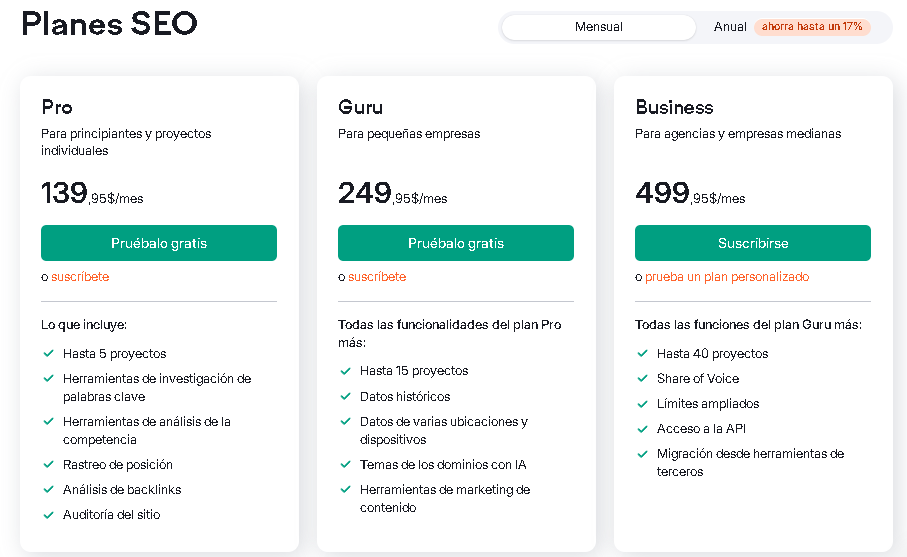Click Suscribirse on the Business plan
Image resolution: width=907 pixels, height=557 pixels.
coord(753,243)
